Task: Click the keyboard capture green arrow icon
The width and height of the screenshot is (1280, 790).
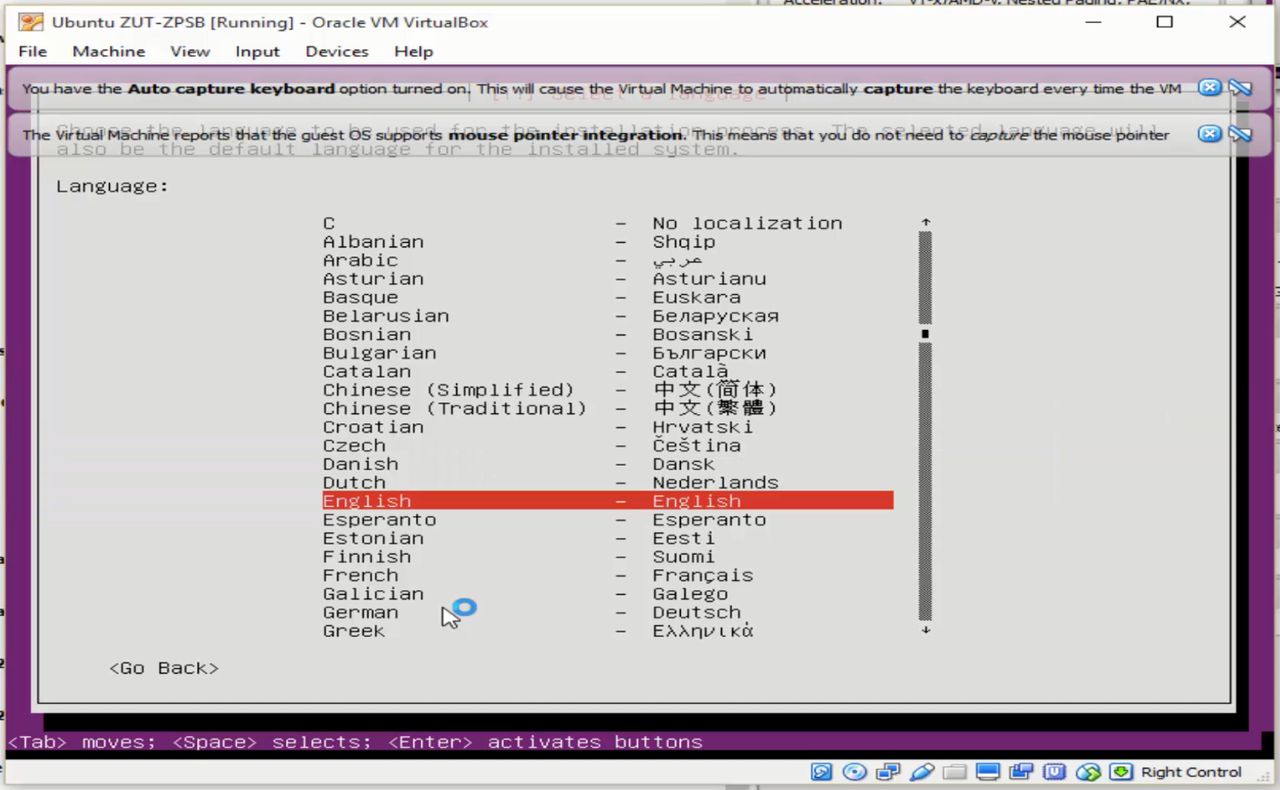Action: 1121,772
